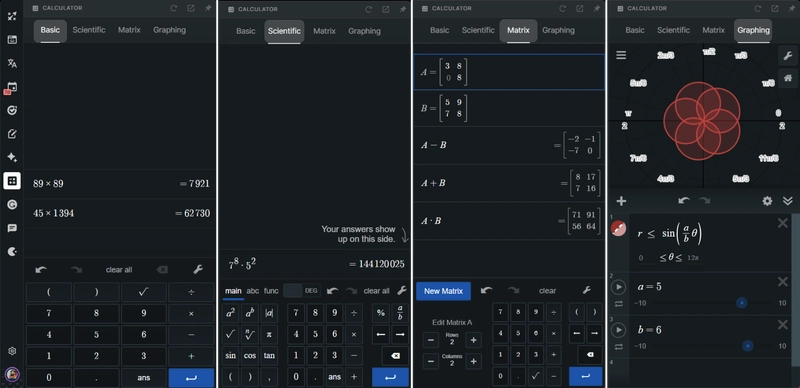Click the blue enter key in Scientific panel
The image size is (800, 388).
tap(390, 377)
